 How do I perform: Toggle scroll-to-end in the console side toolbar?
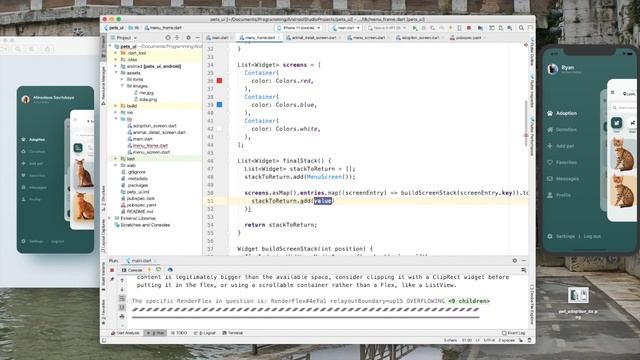[x=122, y=307]
